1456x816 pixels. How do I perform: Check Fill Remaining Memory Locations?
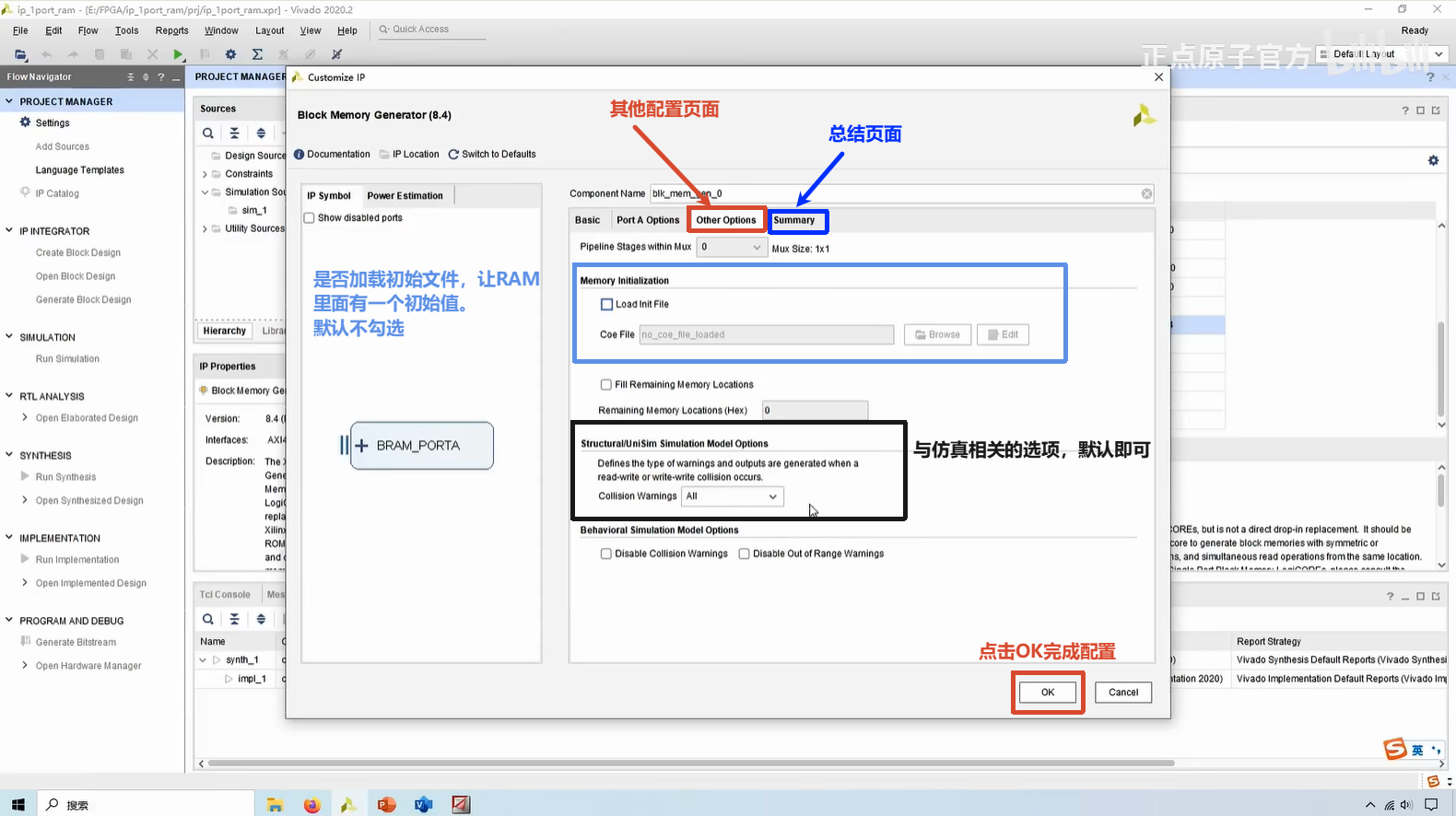coord(605,385)
